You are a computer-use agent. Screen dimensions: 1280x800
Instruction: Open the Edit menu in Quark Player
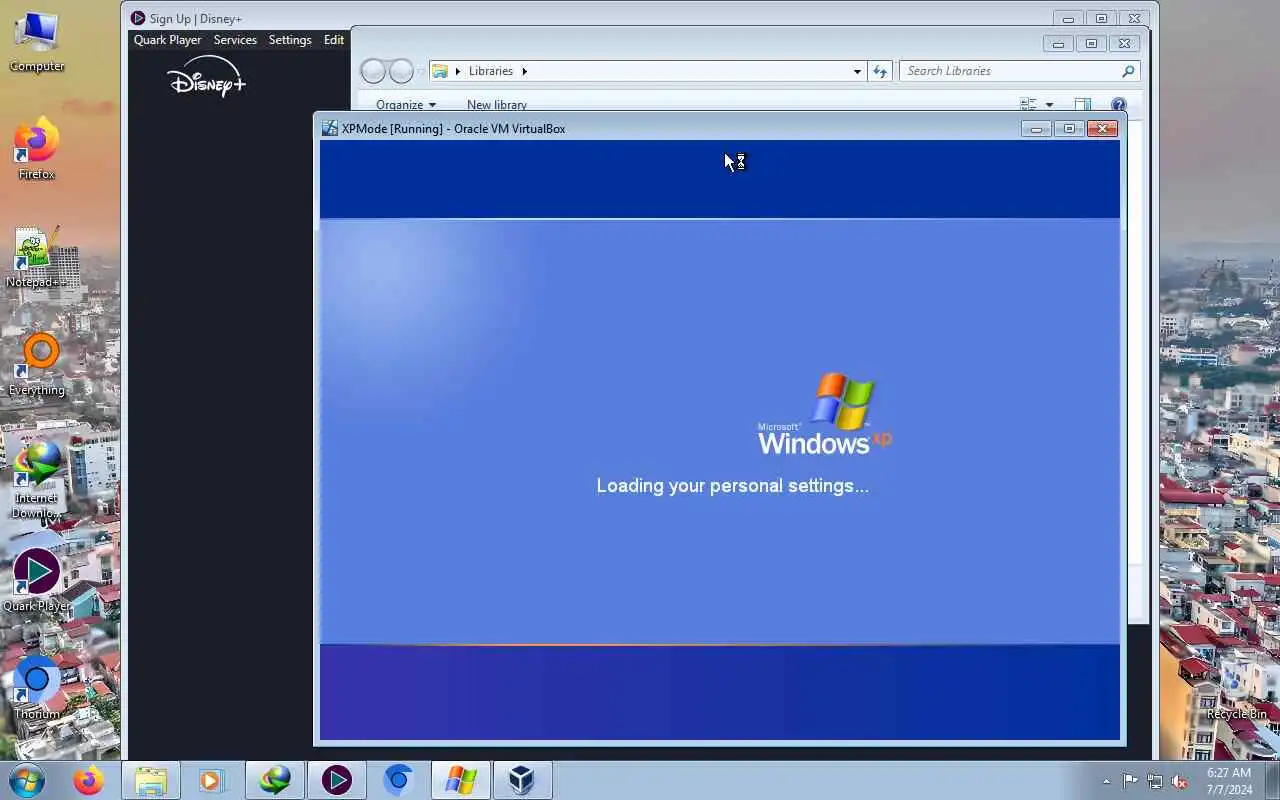pos(334,40)
